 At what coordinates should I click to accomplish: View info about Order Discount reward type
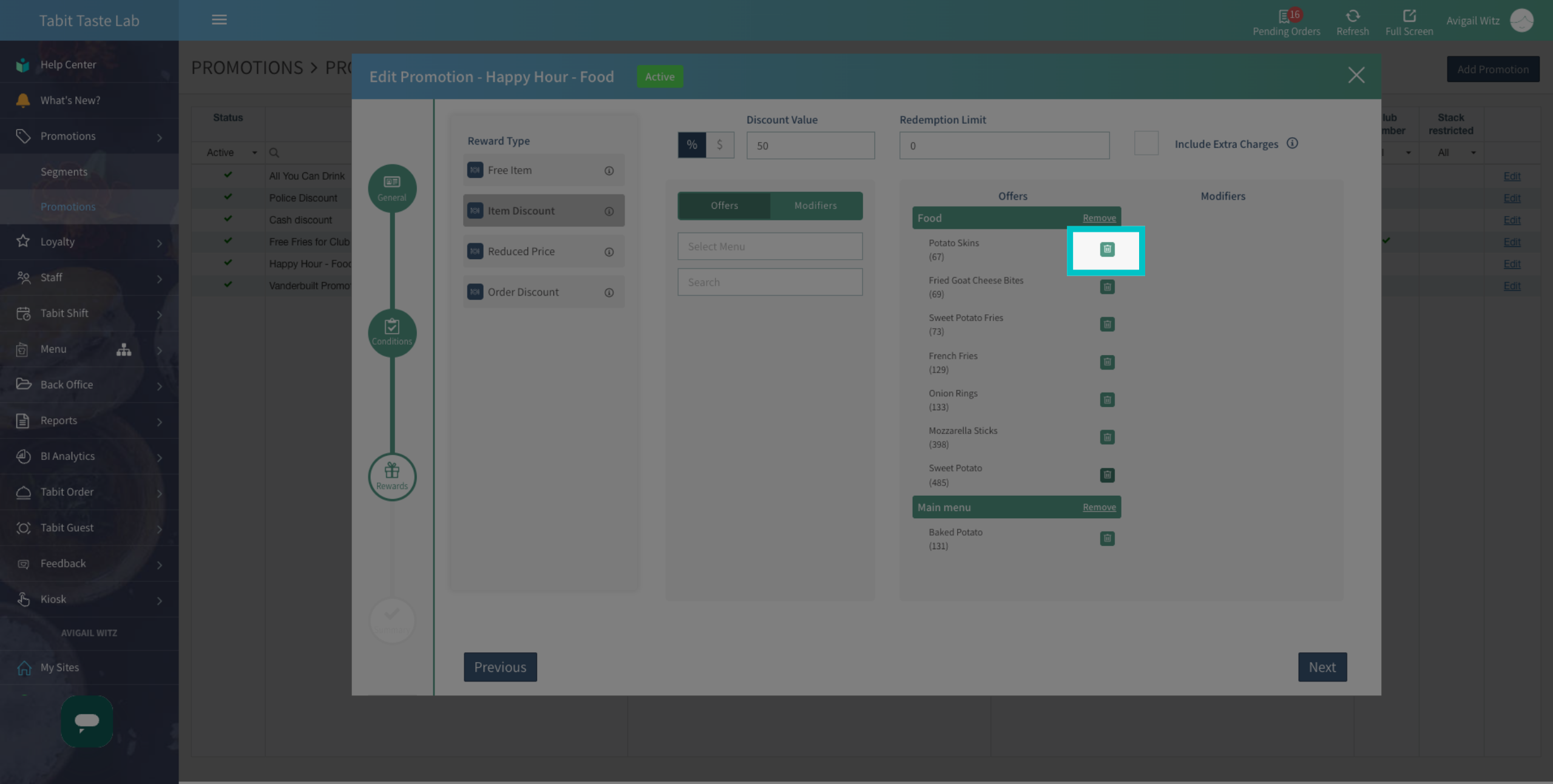(x=609, y=292)
